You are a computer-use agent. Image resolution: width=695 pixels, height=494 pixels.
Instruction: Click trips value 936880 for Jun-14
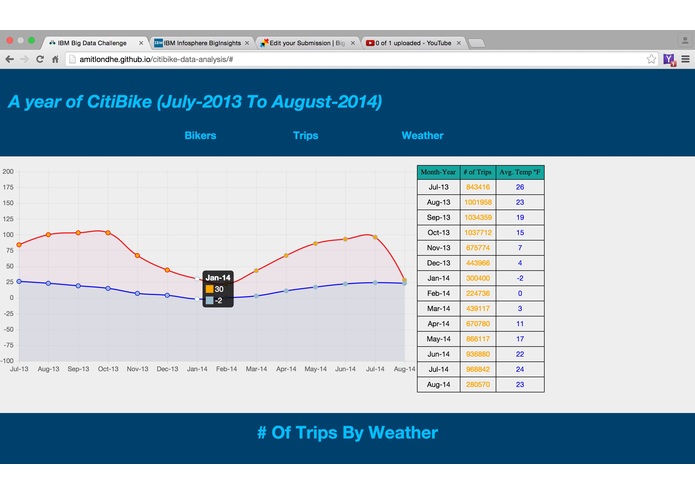(478, 354)
